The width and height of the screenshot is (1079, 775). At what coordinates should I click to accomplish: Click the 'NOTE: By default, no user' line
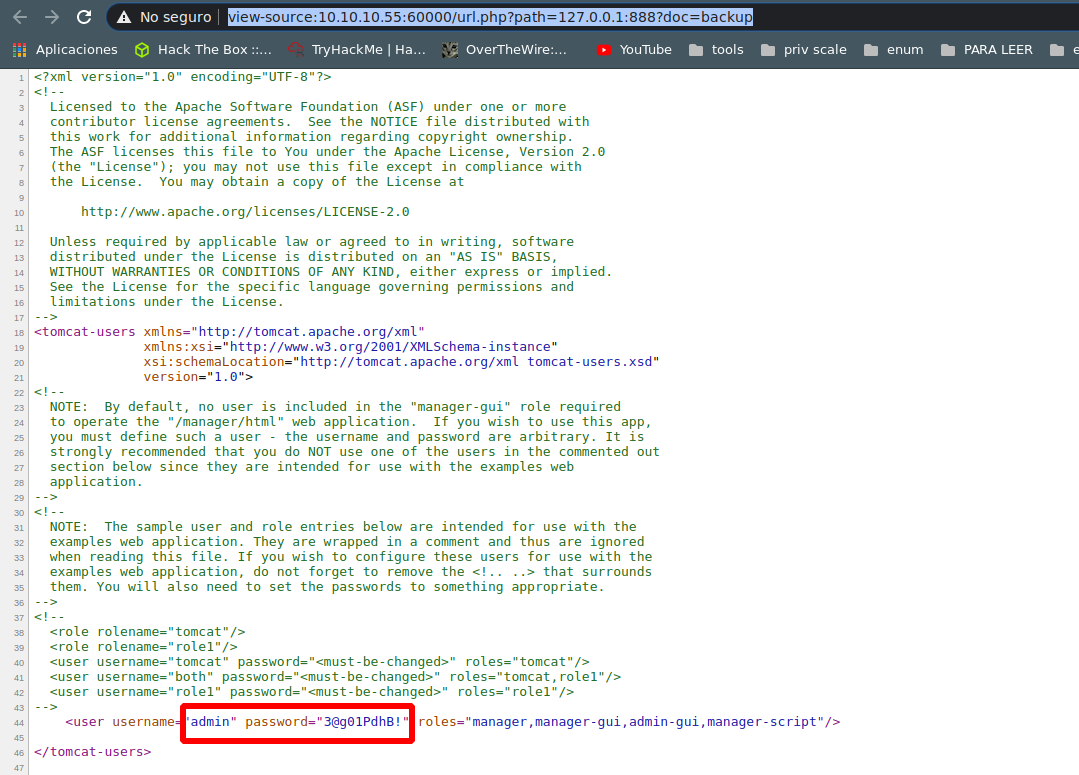point(335,407)
